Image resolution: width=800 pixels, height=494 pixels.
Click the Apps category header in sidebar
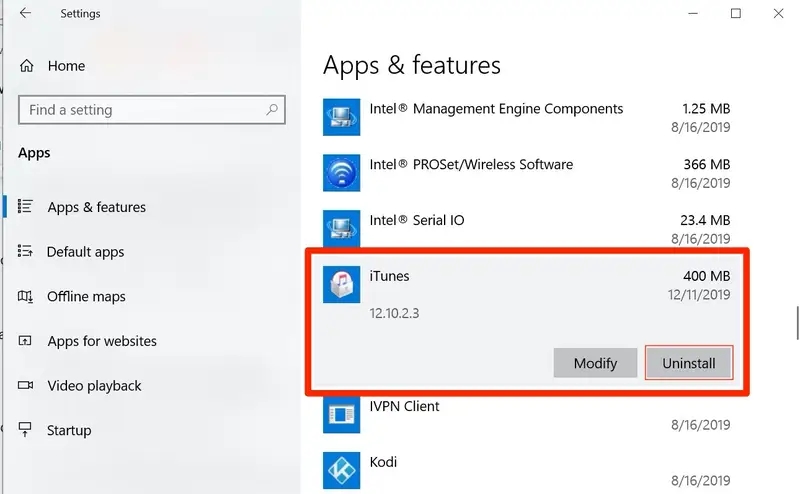(x=34, y=153)
